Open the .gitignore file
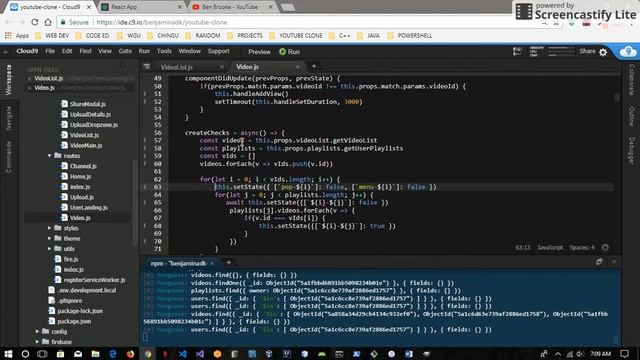Screen dimensions: 640x360 point(70,300)
